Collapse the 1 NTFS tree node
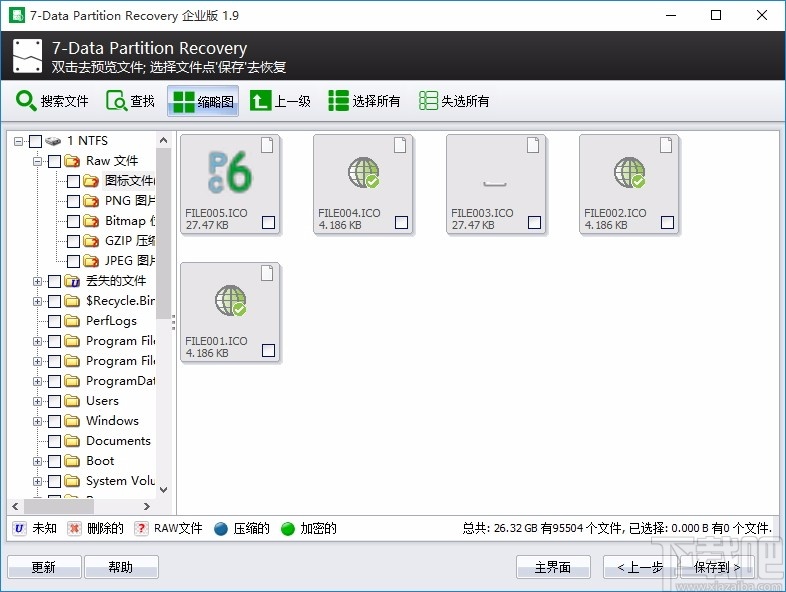Image resolution: width=786 pixels, height=592 pixels. point(18,141)
